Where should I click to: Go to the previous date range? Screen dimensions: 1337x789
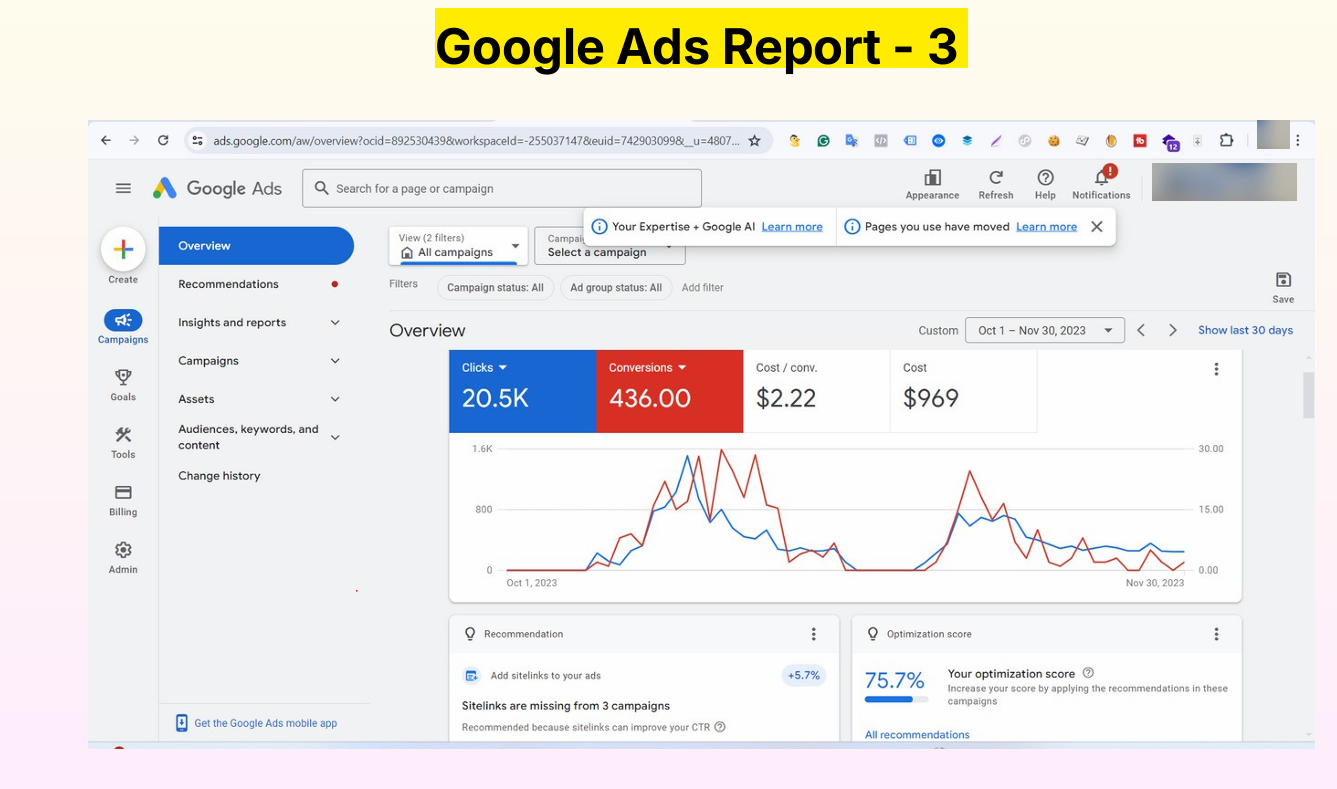1141,330
